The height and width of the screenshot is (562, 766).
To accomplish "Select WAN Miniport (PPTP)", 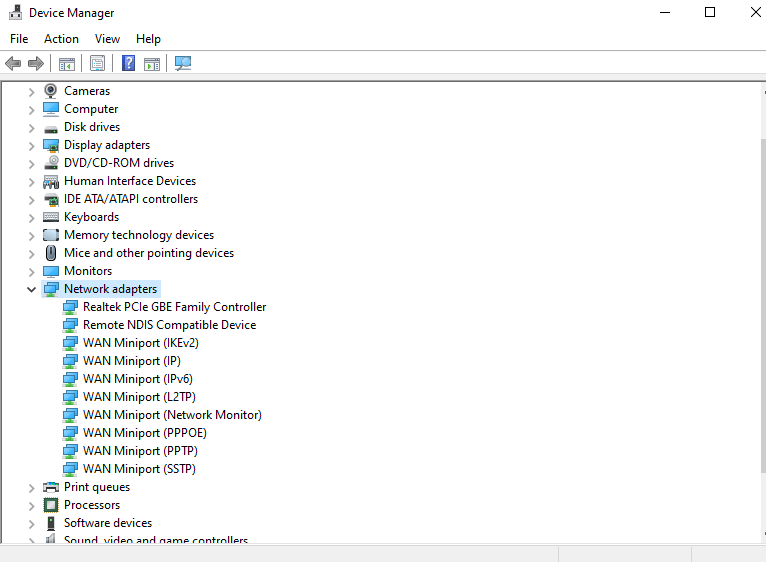I will 140,451.
